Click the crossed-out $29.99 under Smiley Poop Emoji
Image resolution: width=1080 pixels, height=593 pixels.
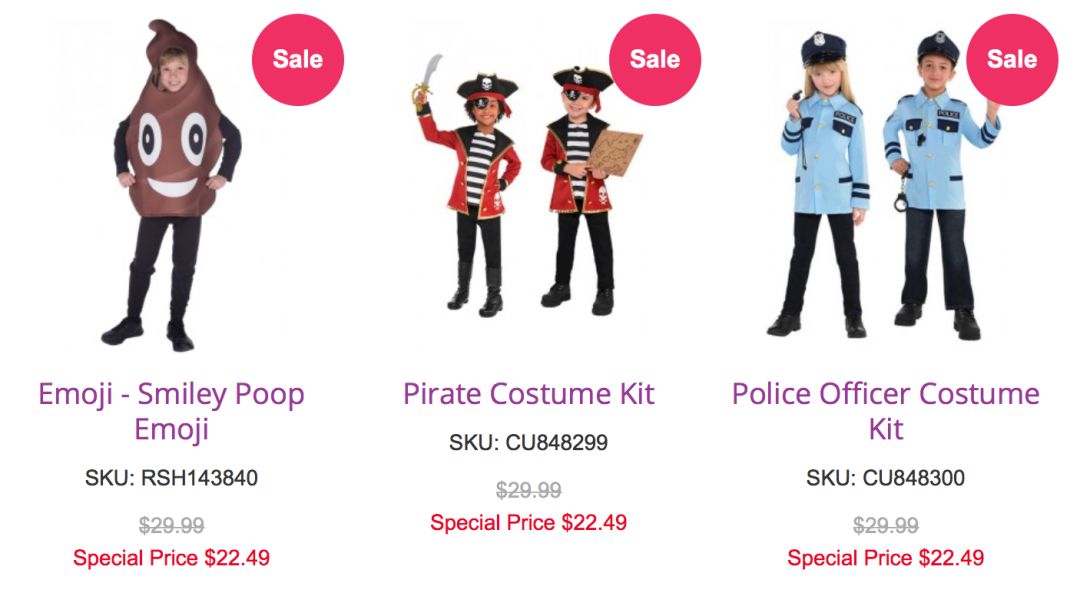[x=171, y=526]
